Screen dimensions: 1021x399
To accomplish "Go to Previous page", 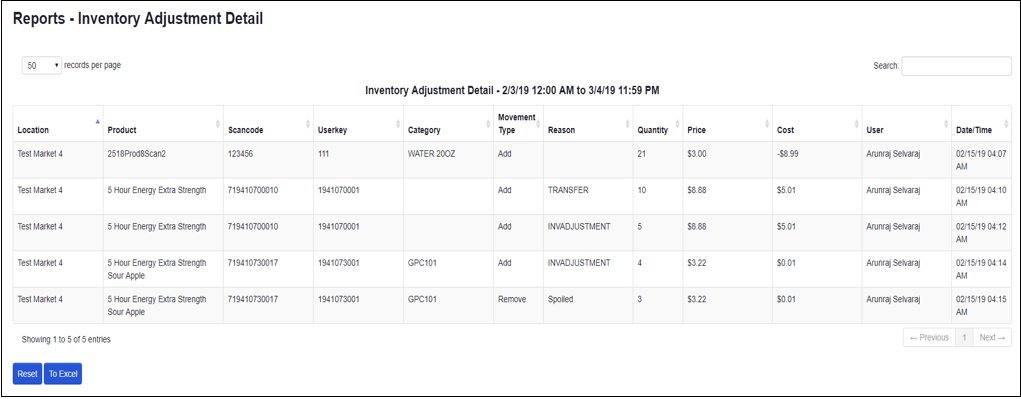I will [x=929, y=338].
